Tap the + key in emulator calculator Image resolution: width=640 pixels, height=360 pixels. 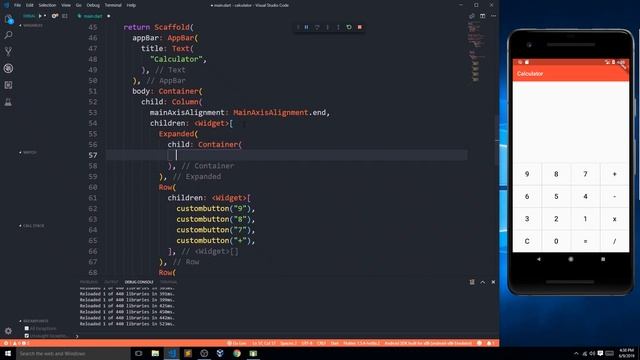tap(614, 174)
